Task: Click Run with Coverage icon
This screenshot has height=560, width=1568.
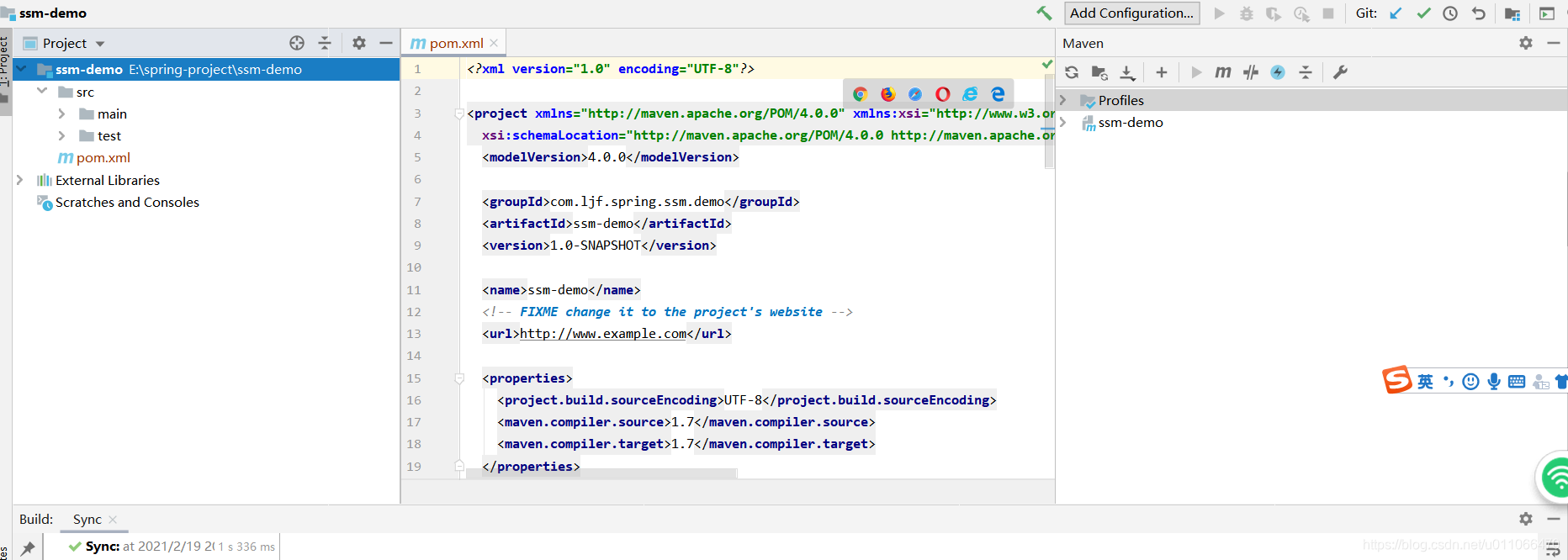Action: click(1274, 13)
